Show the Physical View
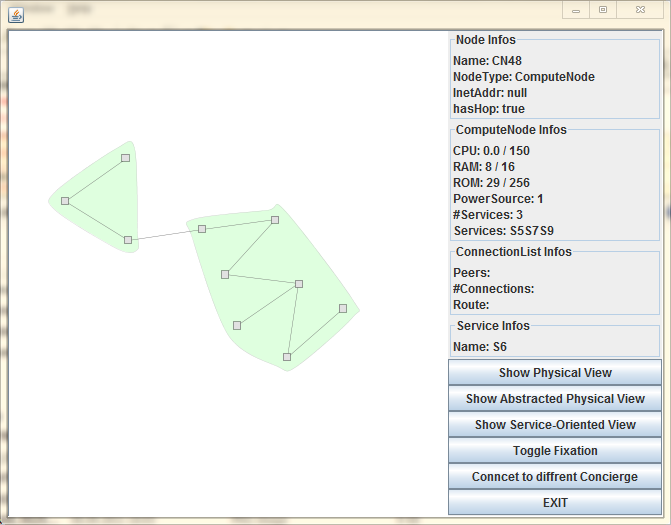Screen dimensions: 671x525 tap(555, 373)
